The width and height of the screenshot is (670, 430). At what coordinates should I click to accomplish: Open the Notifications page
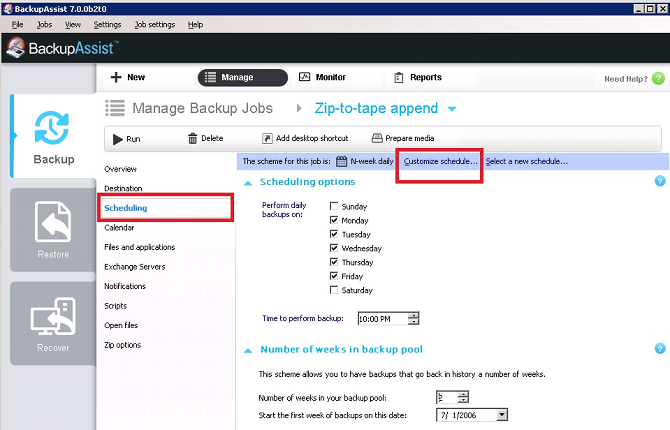point(125,286)
